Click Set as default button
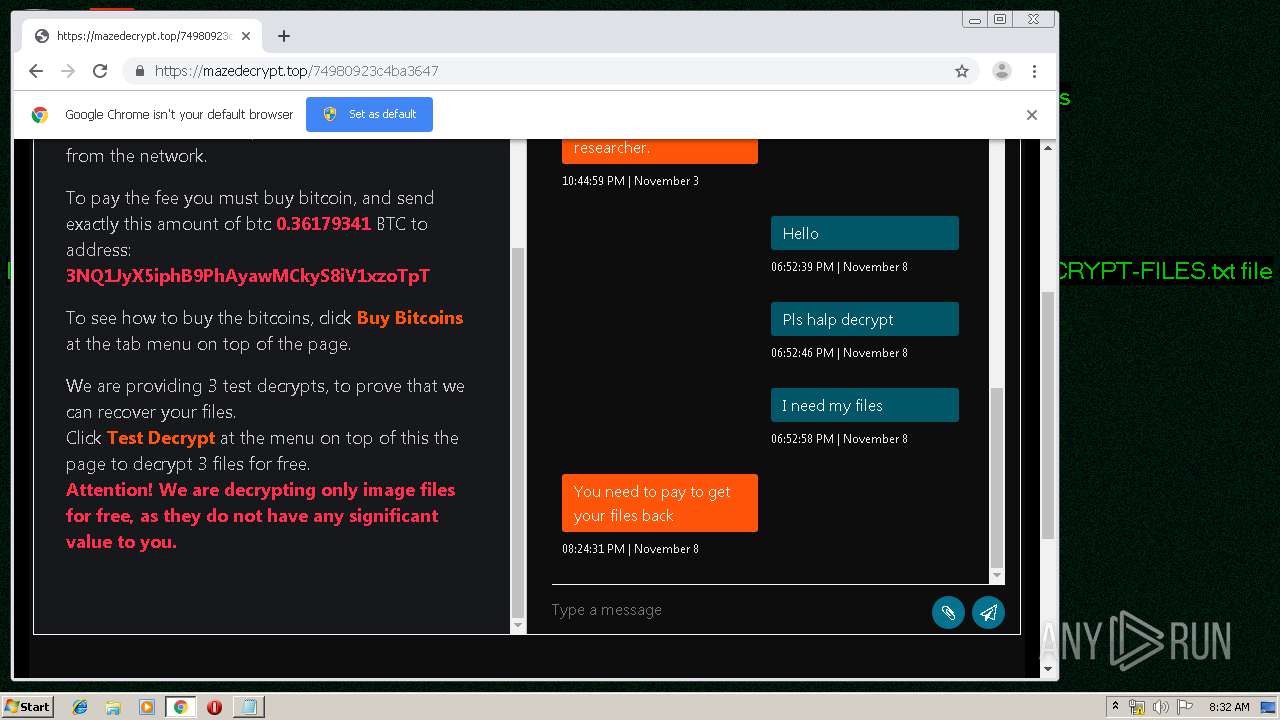Viewport: 1280px width, 720px height. pyautogui.click(x=370, y=114)
